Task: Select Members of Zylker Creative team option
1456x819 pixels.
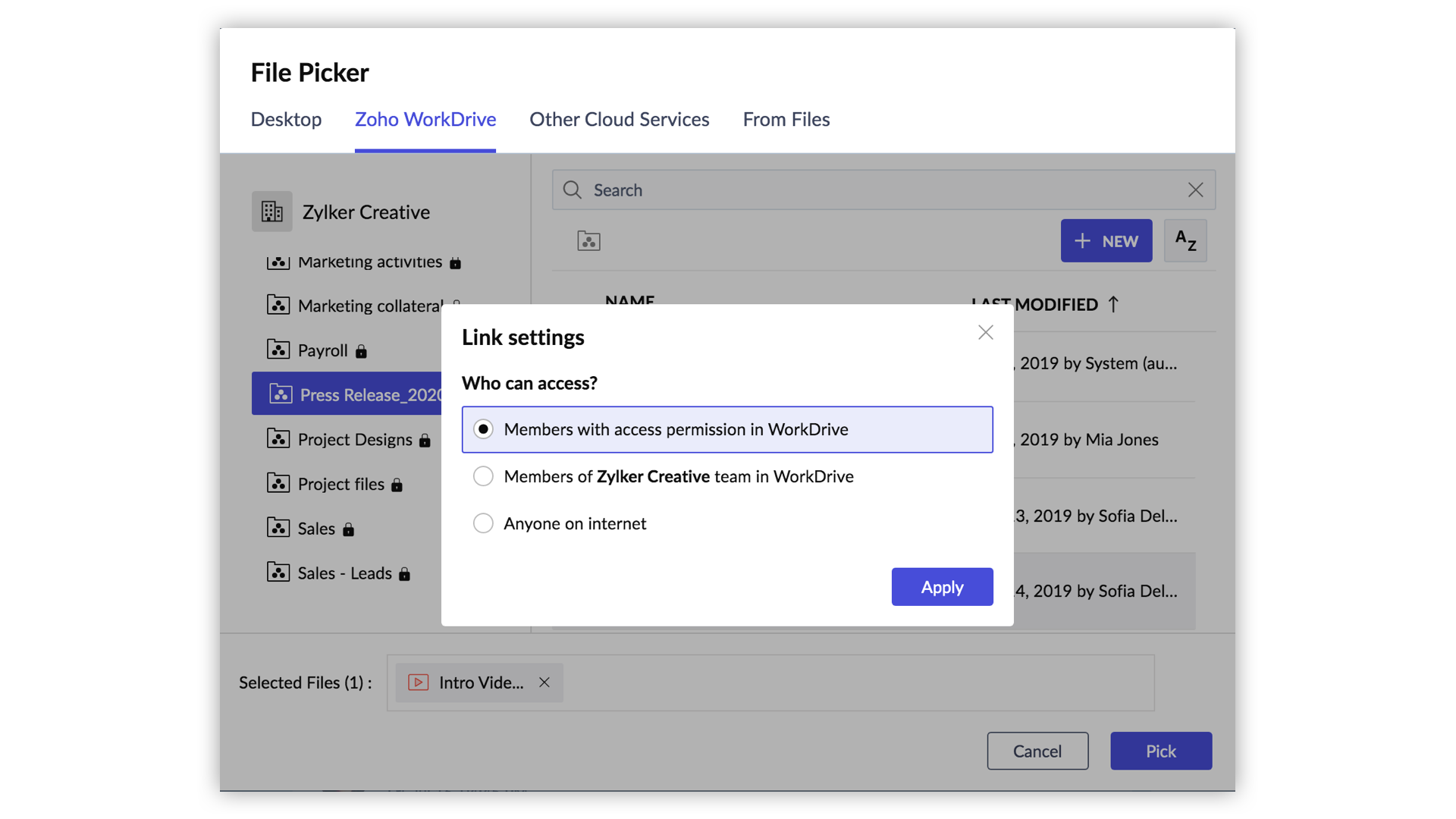Action: coord(483,476)
